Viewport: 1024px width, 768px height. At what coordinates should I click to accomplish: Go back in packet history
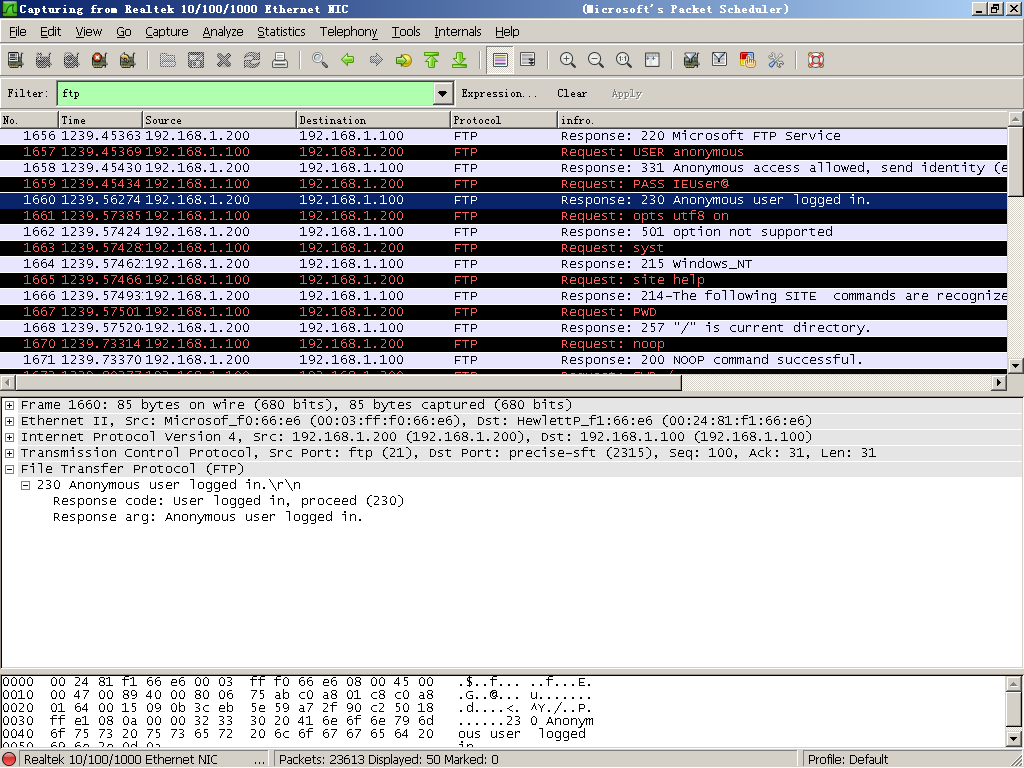[x=348, y=60]
